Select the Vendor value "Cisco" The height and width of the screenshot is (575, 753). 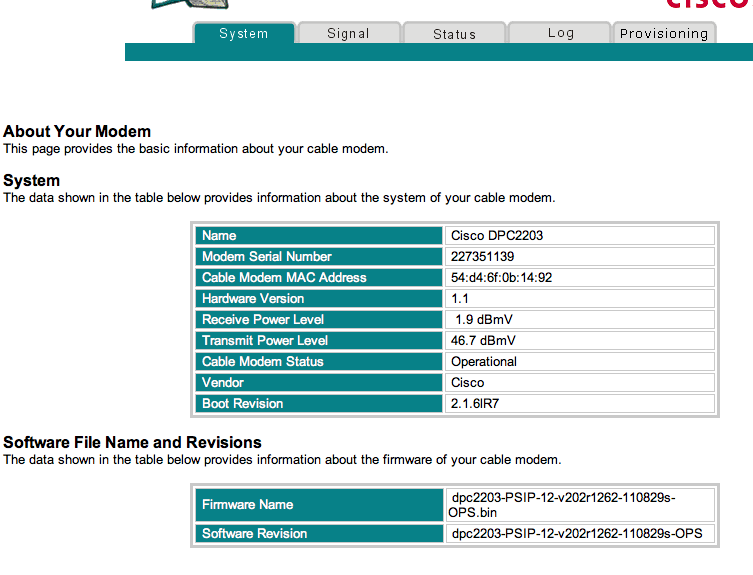coord(467,383)
